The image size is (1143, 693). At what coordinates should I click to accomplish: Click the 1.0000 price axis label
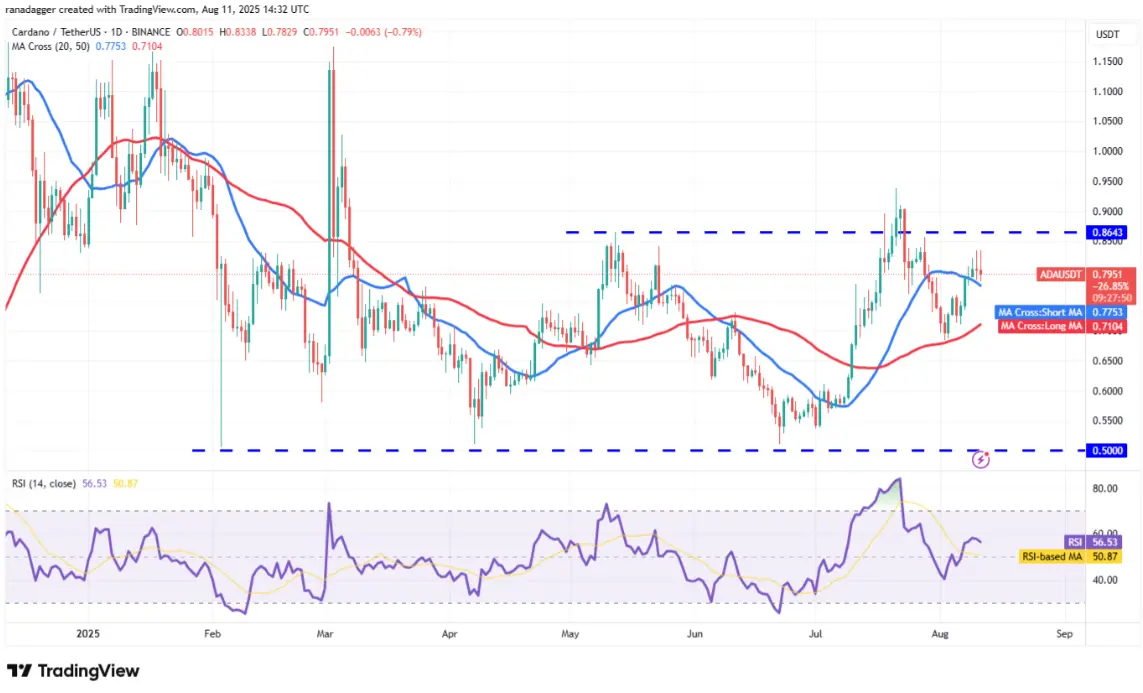[1107, 151]
